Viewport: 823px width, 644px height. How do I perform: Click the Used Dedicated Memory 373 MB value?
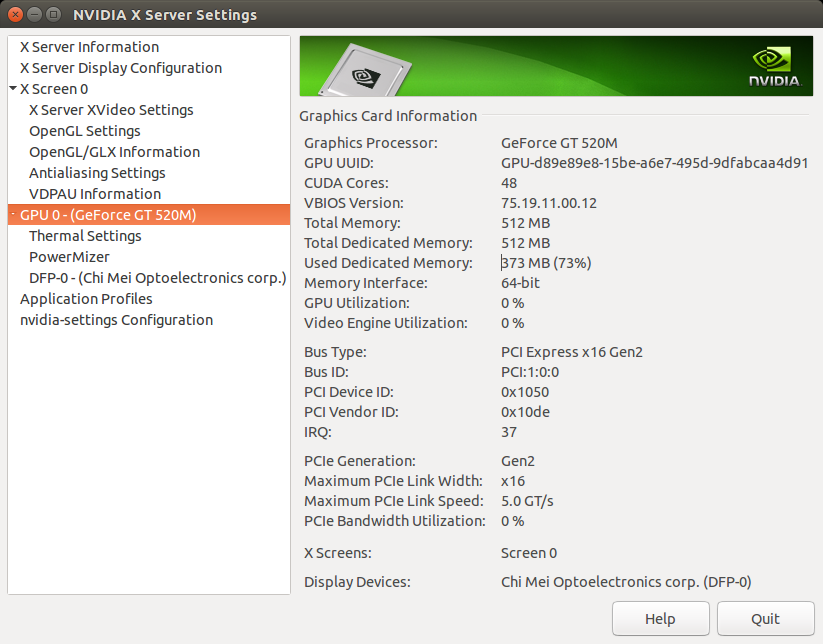(x=546, y=263)
